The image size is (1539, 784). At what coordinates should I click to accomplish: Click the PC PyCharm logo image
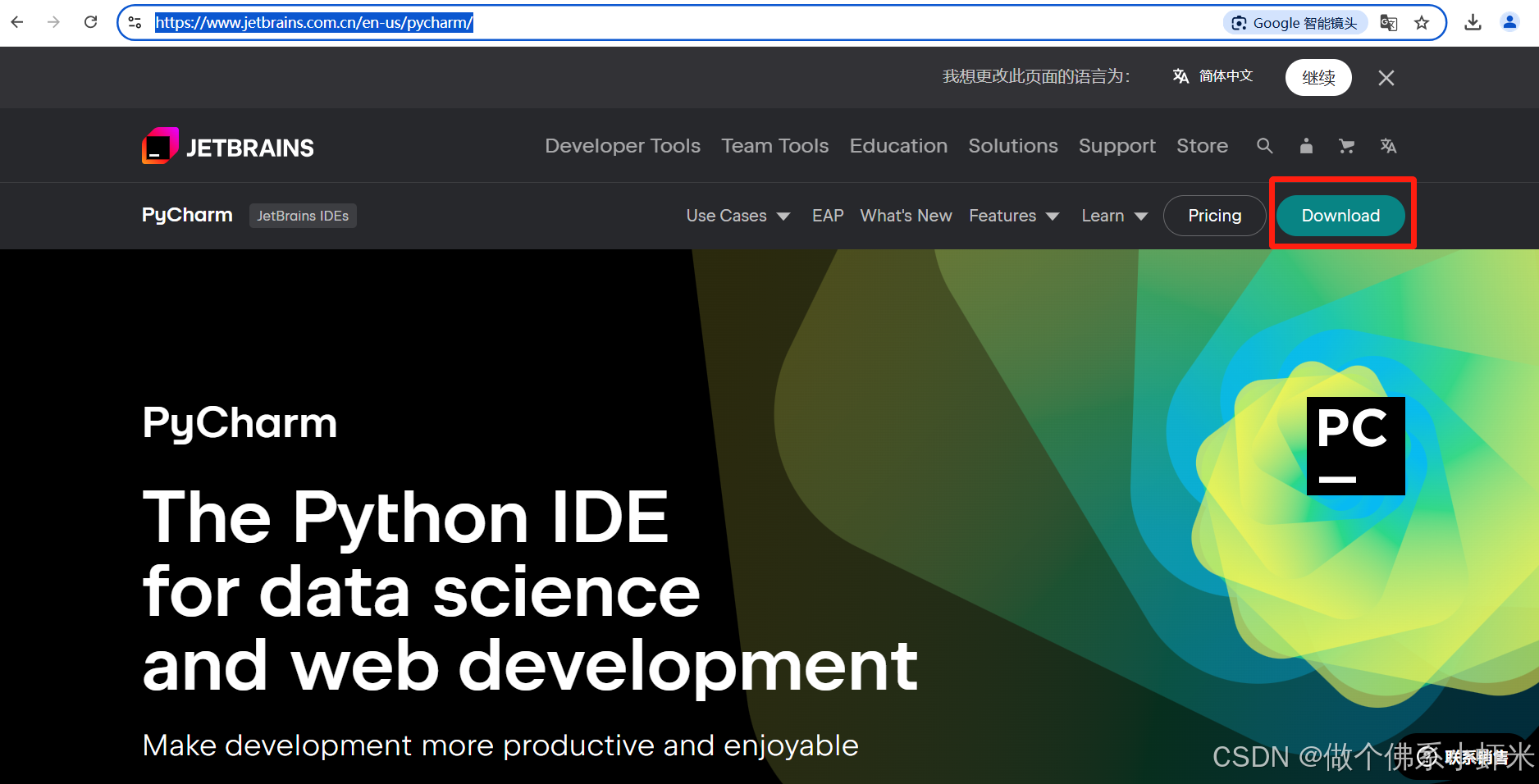coord(1355,445)
